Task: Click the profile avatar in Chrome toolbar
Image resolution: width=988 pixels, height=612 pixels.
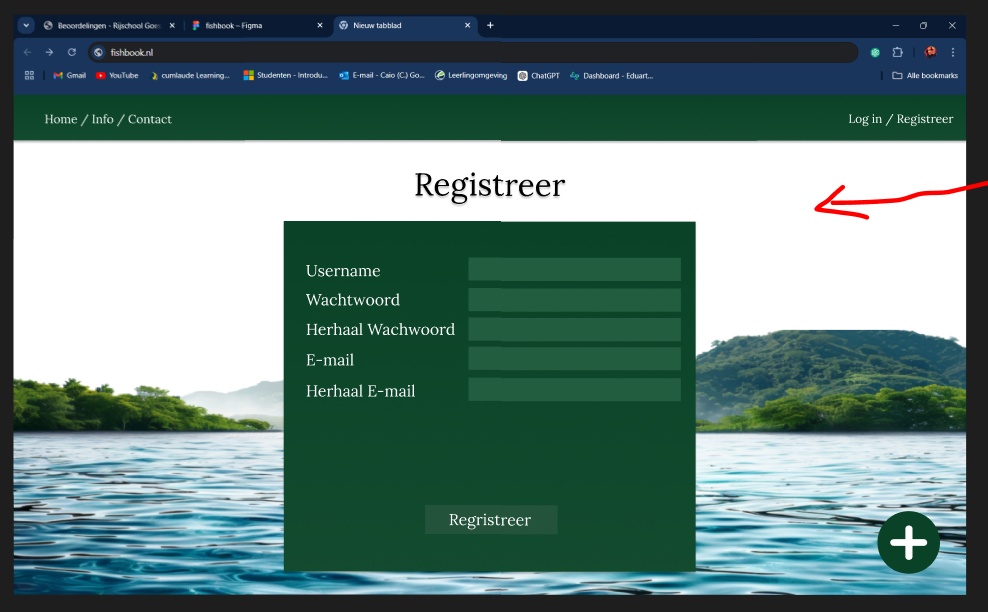Action: pos(930,52)
